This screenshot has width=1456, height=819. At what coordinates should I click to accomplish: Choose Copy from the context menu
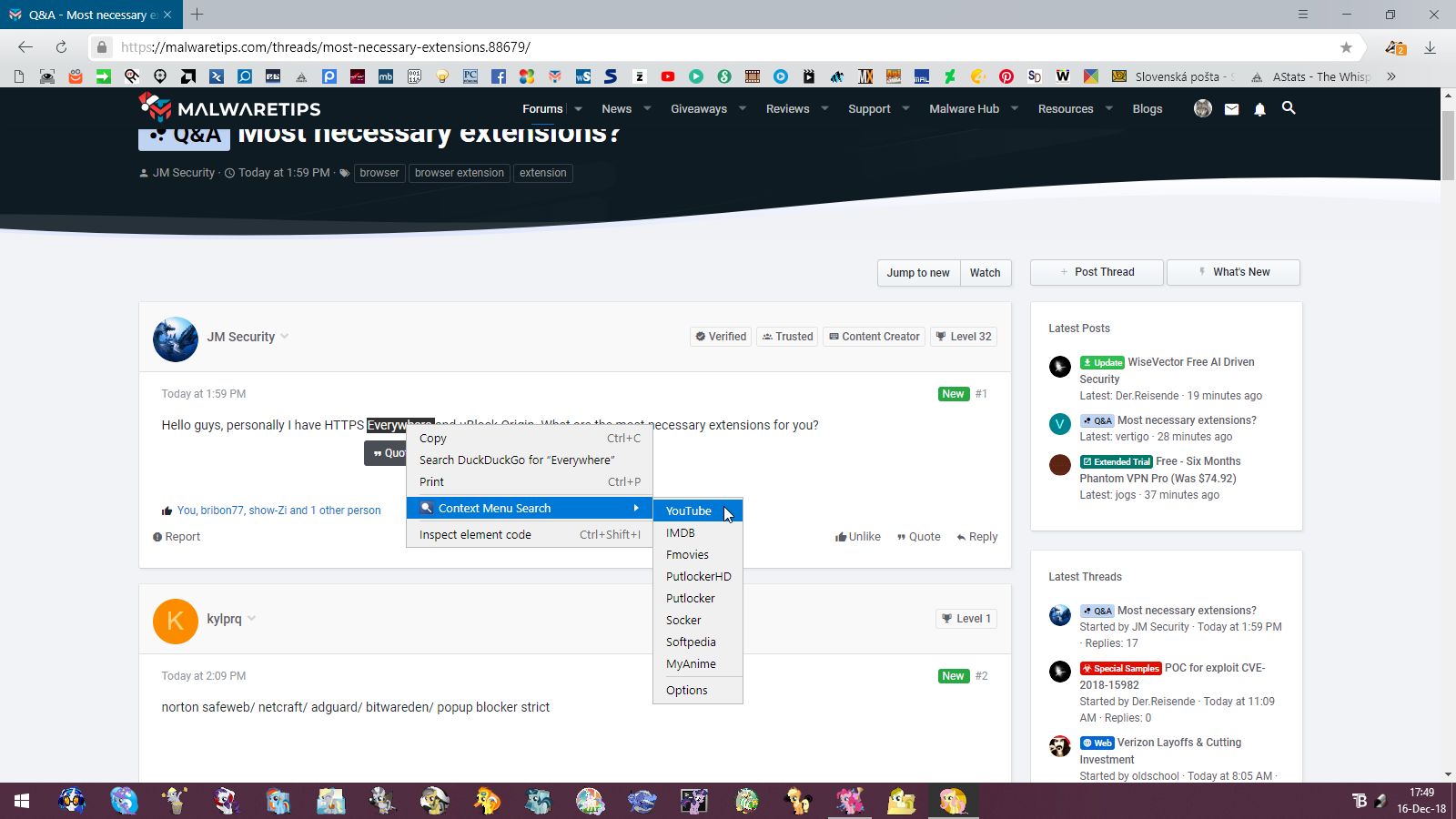pyautogui.click(x=530, y=438)
